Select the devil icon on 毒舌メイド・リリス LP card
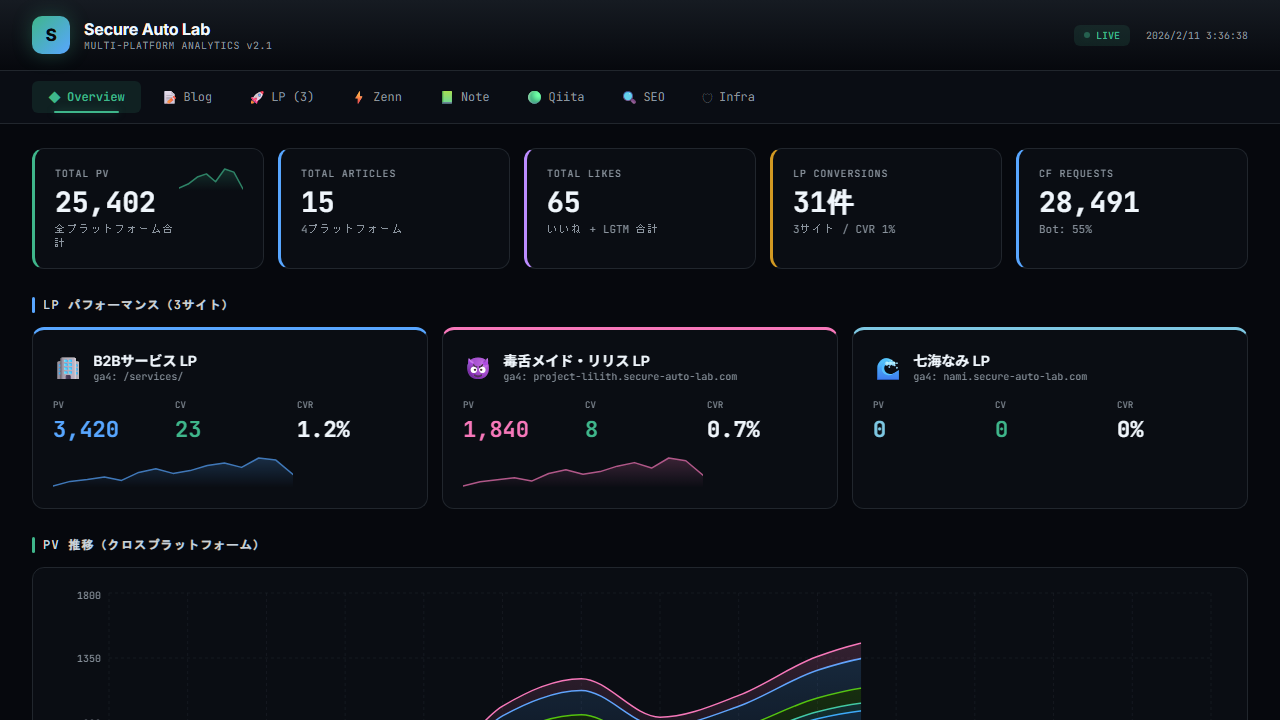 (x=478, y=368)
